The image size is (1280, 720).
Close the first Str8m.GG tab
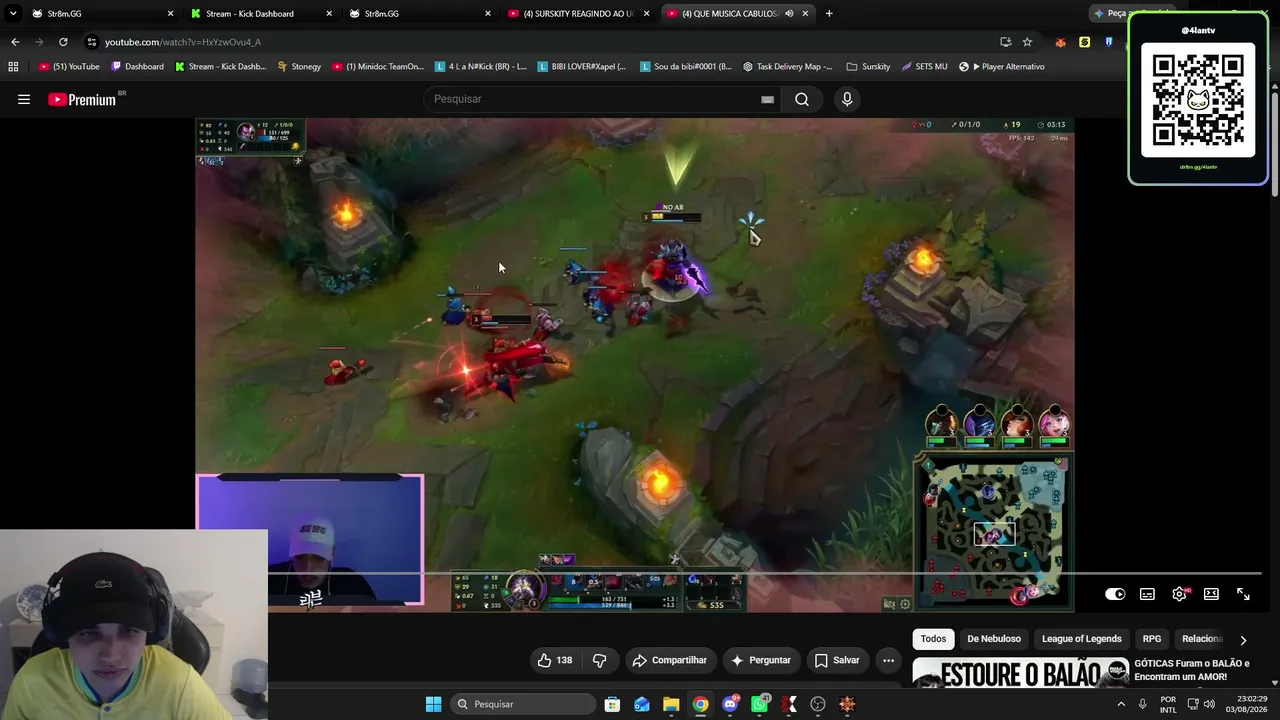point(170,14)
